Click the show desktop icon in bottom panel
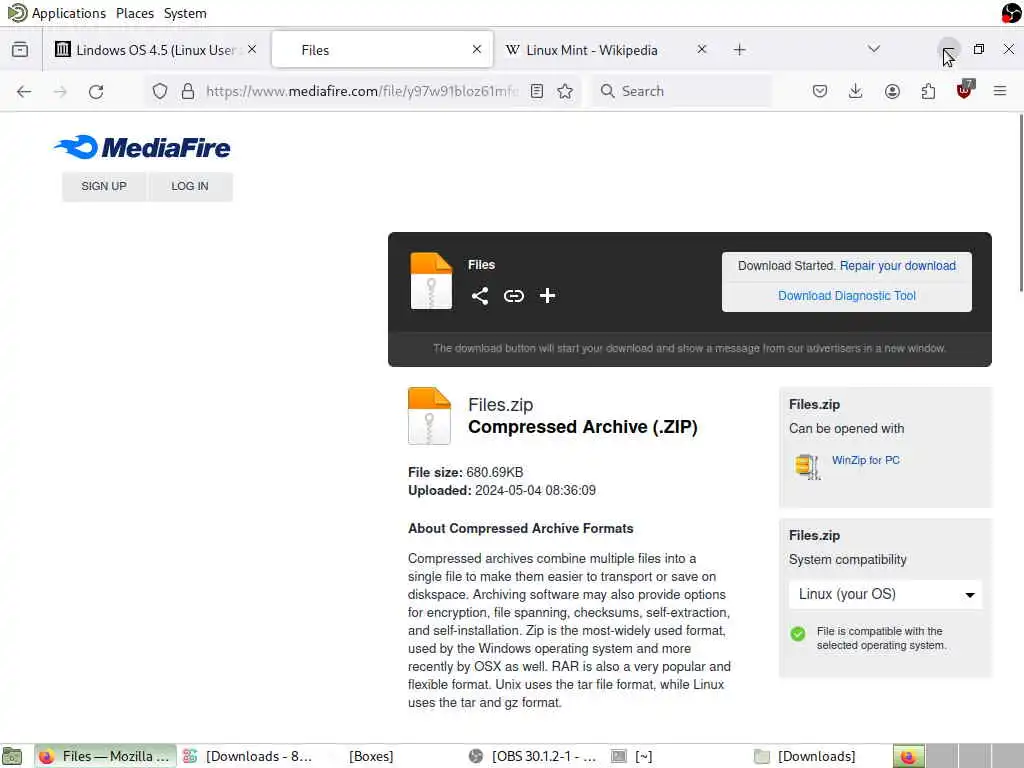 12,756
